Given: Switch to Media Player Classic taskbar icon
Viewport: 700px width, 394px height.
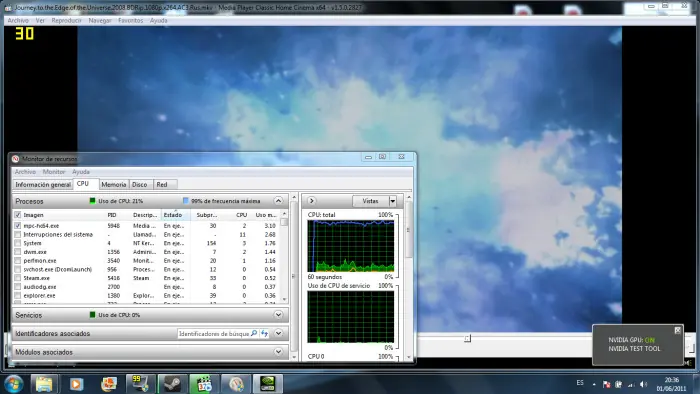Looking at the screenshot, I should pyautogui.click(x=204, y=384).
